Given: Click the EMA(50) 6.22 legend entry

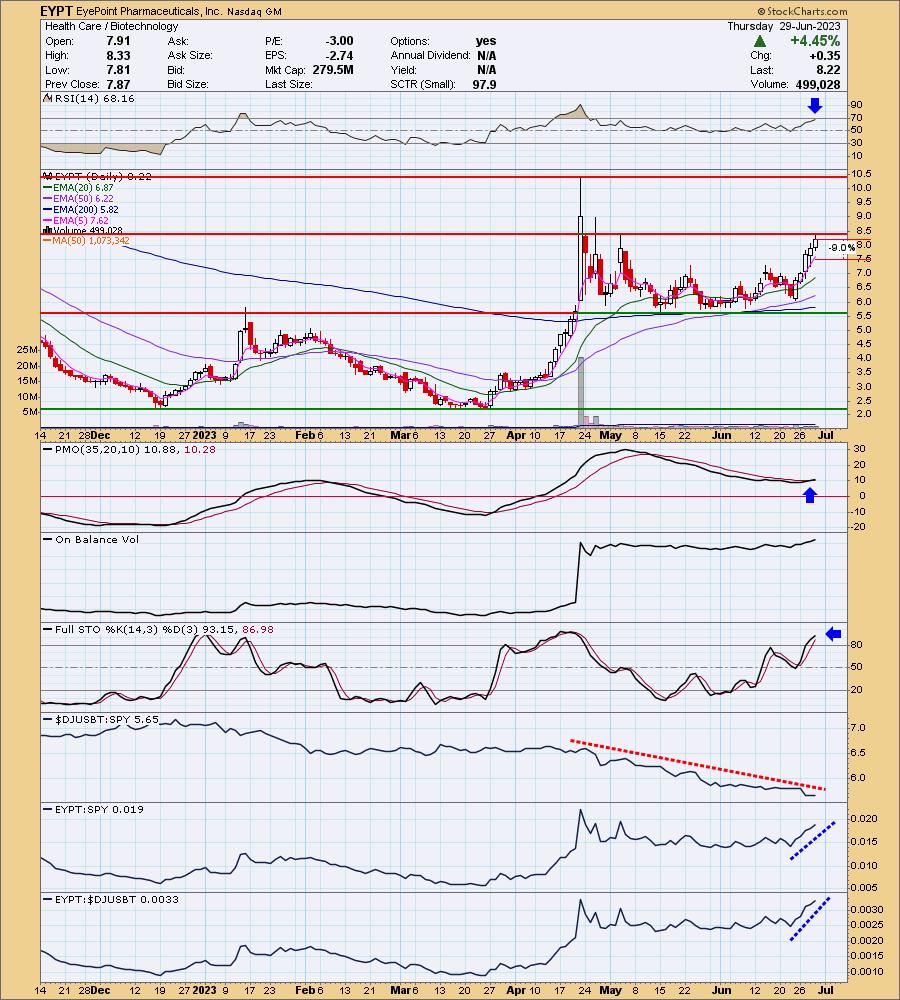Looking at the screenshot, I should [83, 198].
